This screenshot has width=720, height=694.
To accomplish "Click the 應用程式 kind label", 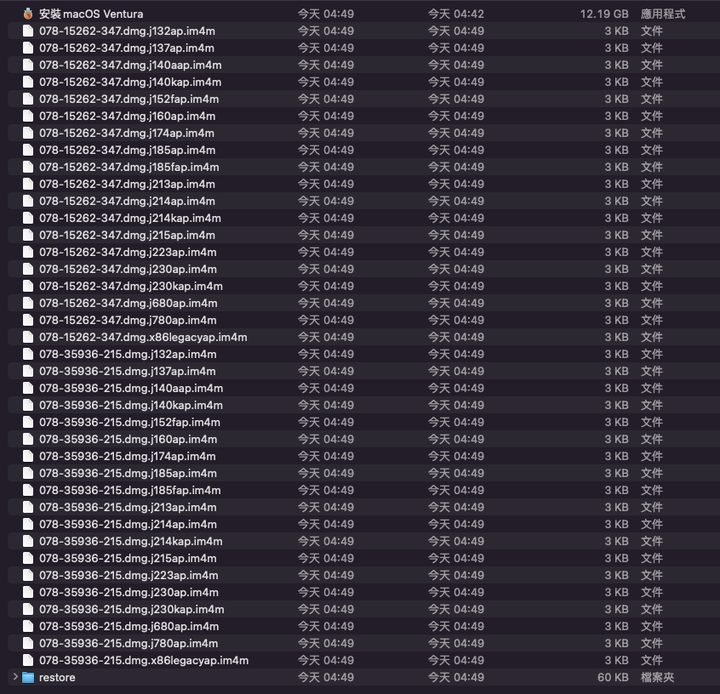I will pos(663,14).
